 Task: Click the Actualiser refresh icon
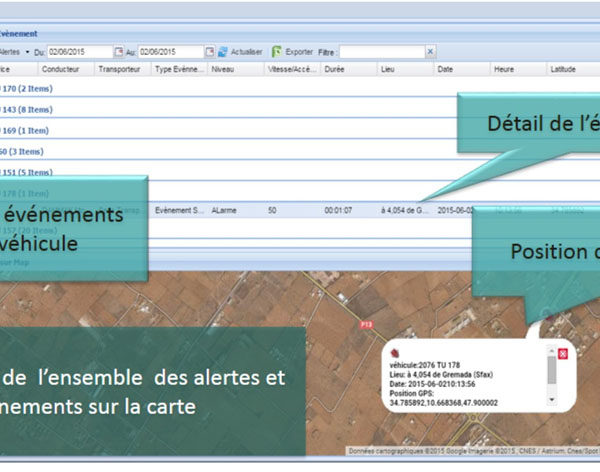tap(222, 51)
